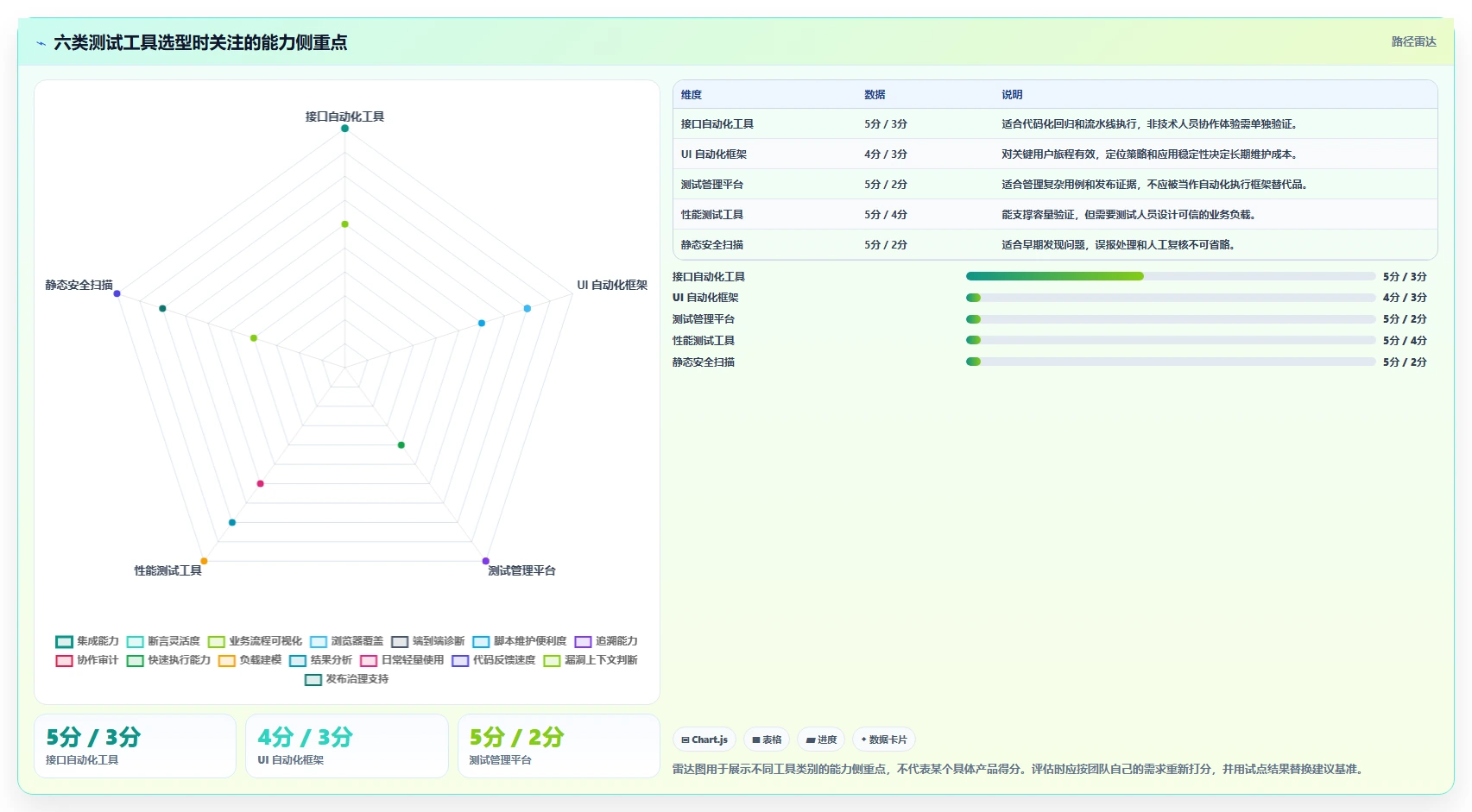Click the 性能测试工具 progress bar
This screenshot has width=1472, height=812.
(1171, 340)
